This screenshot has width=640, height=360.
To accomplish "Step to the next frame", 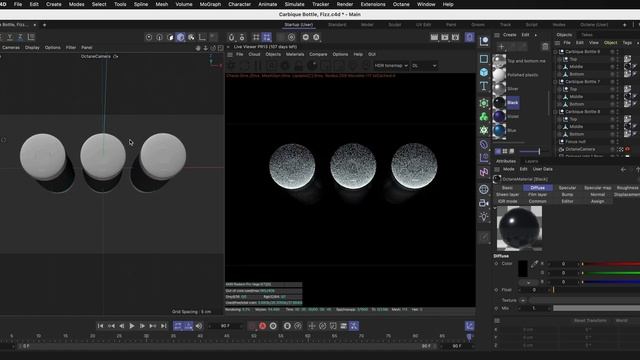I will (x=142, y=326).
